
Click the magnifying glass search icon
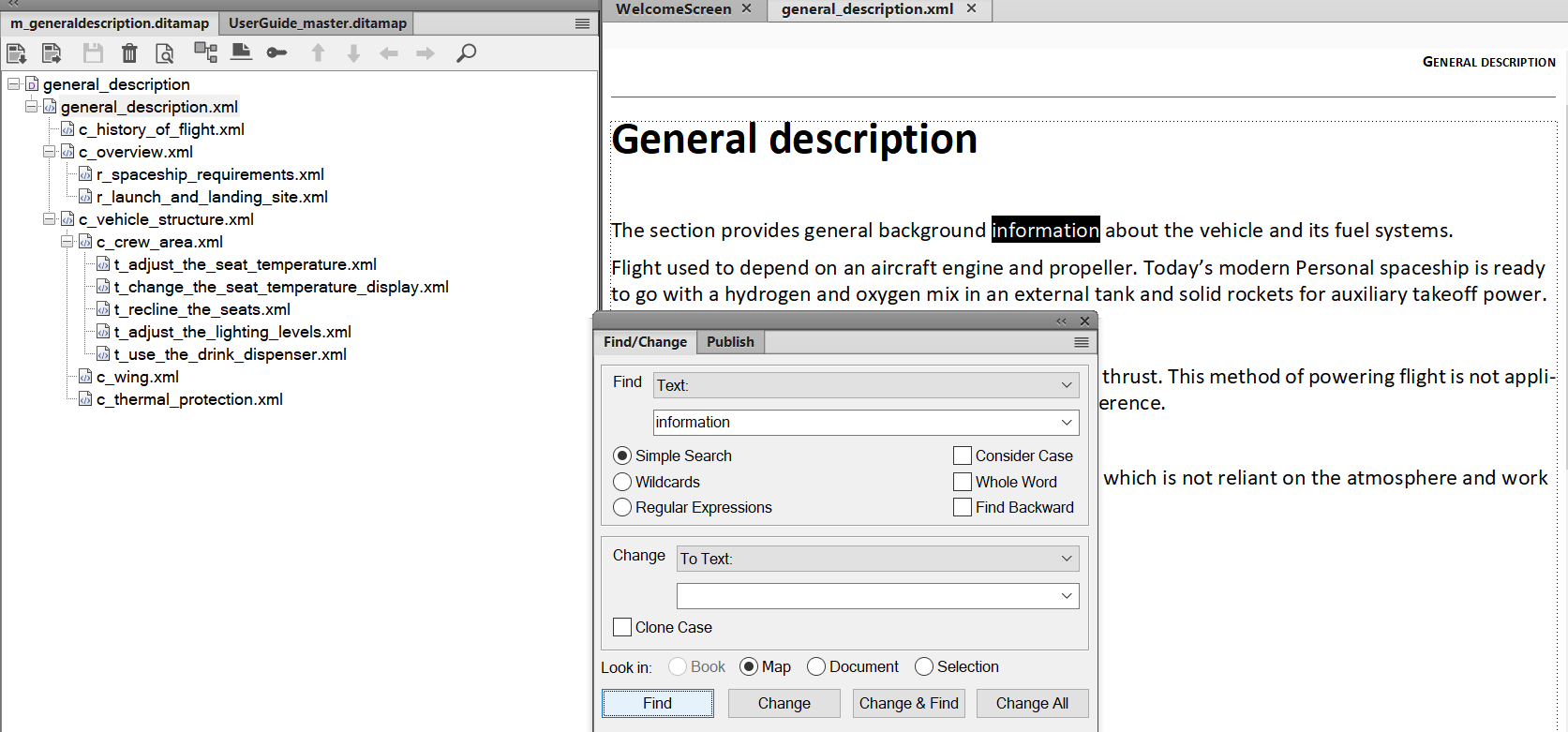tap(466, 53)
